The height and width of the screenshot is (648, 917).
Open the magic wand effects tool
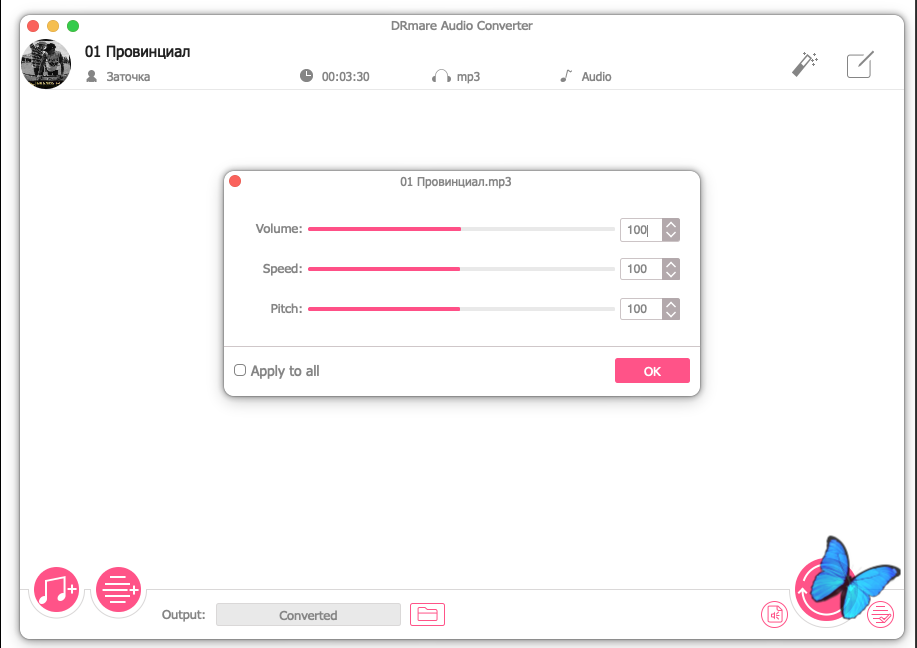pos(804,65)
